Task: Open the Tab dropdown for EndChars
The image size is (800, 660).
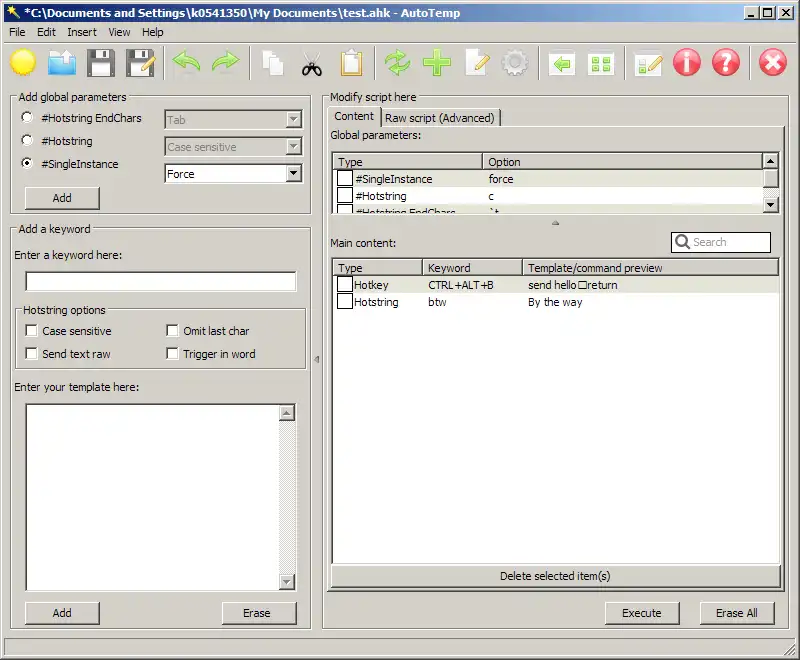Action: pyautogui.click(x=293, y=119)
